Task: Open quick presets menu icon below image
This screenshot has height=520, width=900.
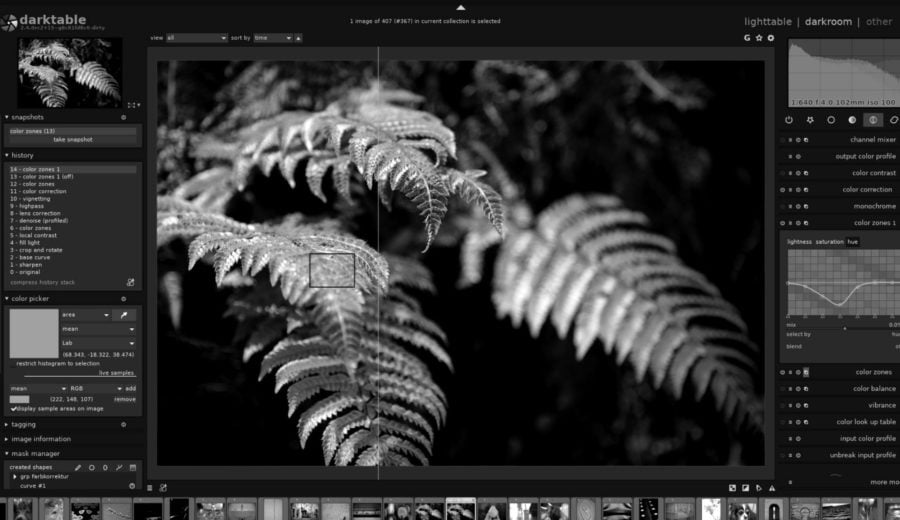Action: tap(150, 488)
